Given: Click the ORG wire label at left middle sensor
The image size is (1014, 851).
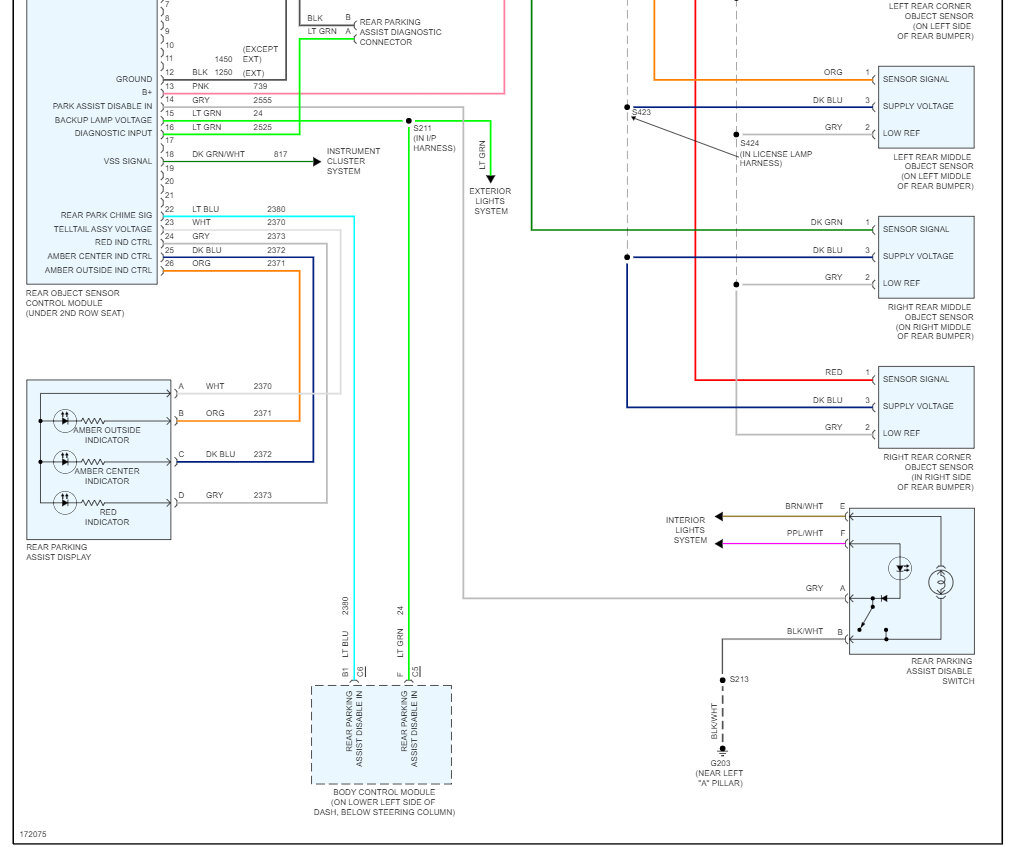Looking at the screenshot, I should [833, 72].
